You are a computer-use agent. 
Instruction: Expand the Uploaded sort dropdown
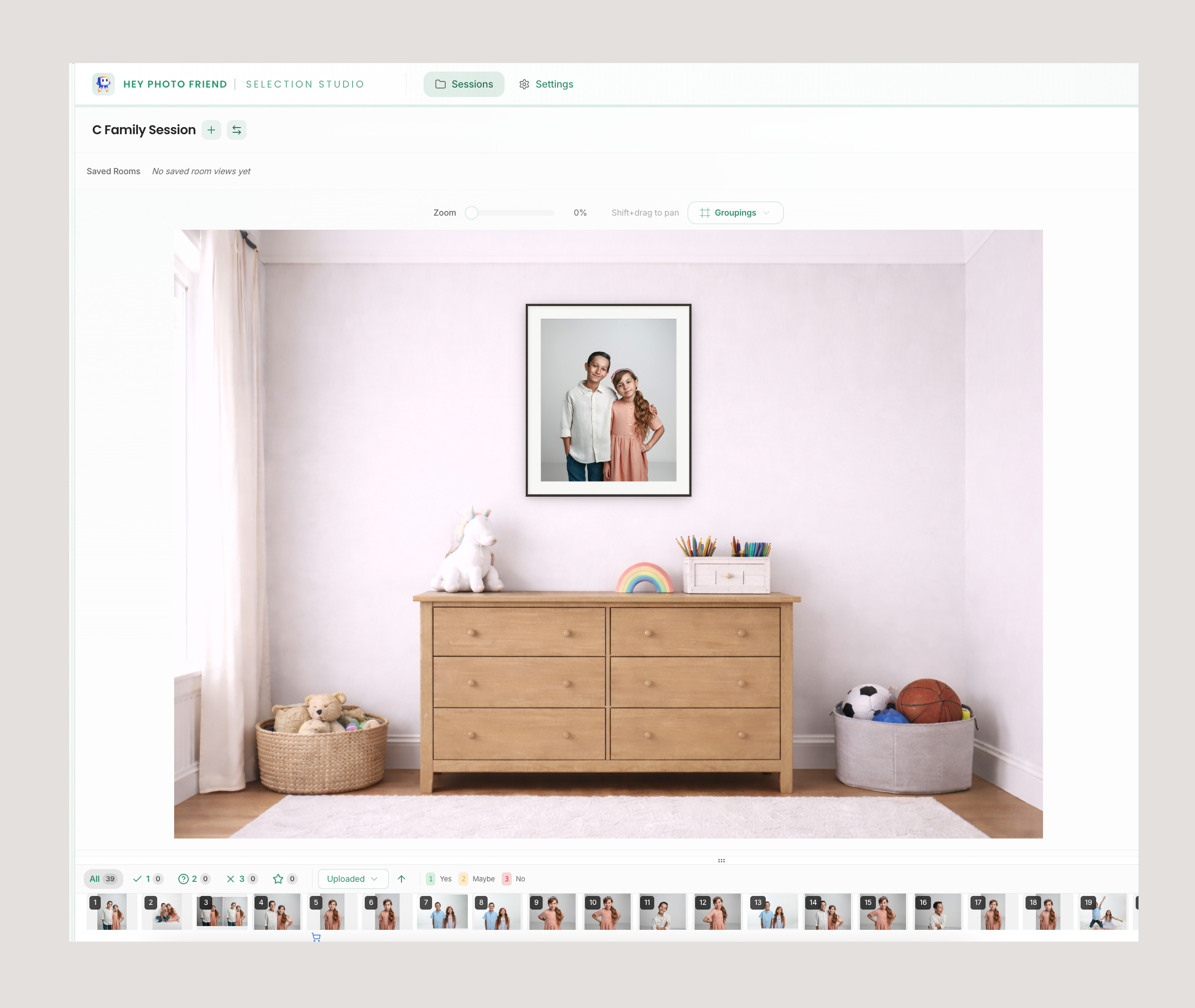point(353,879)
